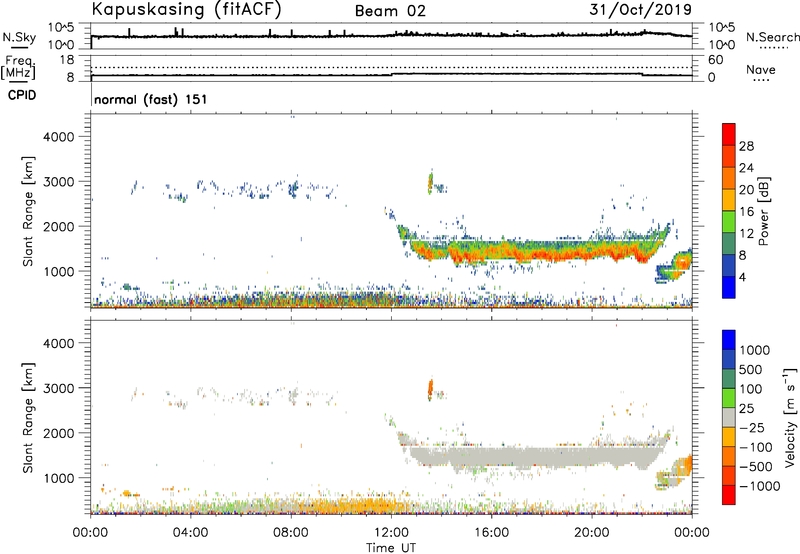The width and height of the screenshot is (800, 554).
Task: Click the 'N.Sky' legend label
Action: click(19, 37)
